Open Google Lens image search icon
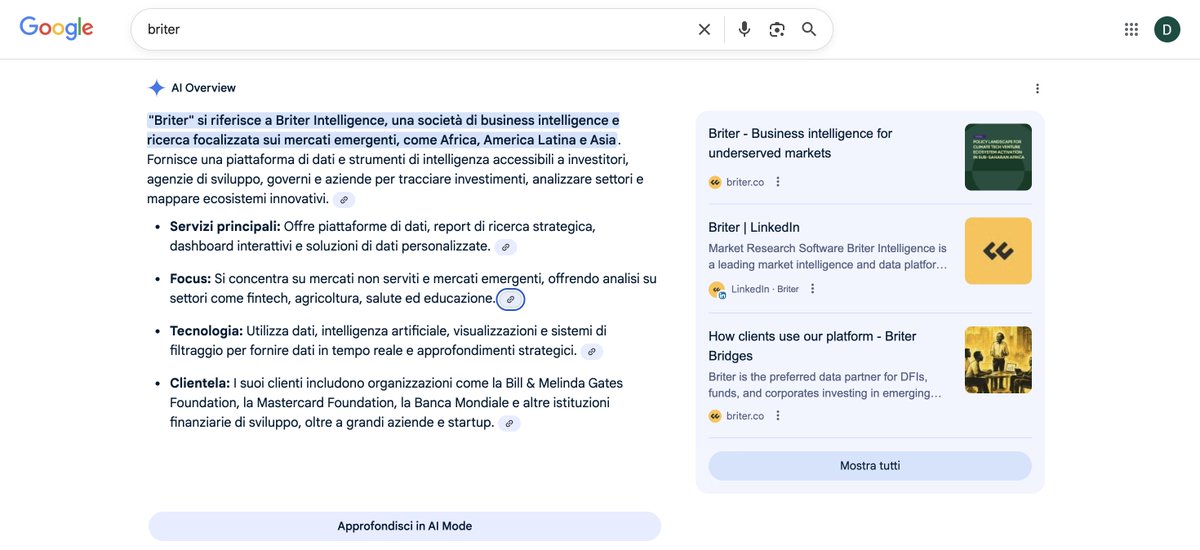The image size is (1200, 550). (777, 29)
